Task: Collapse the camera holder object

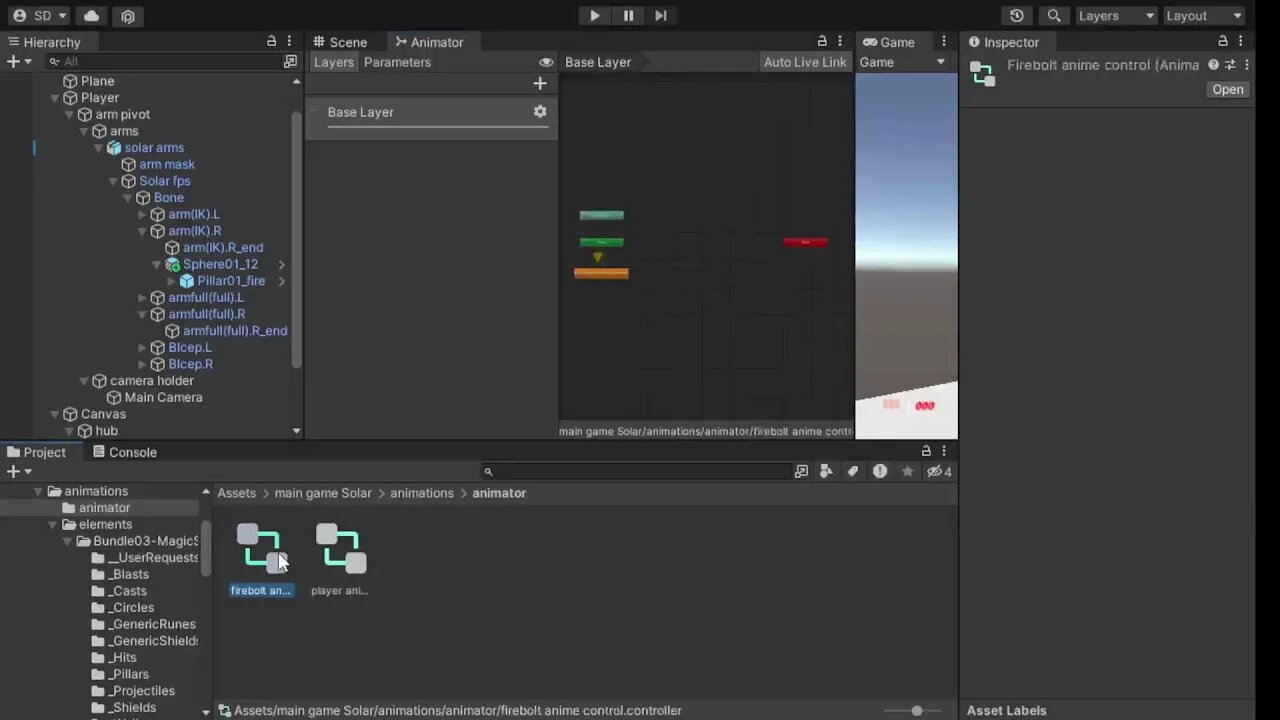Action: (x=84, y=381)
